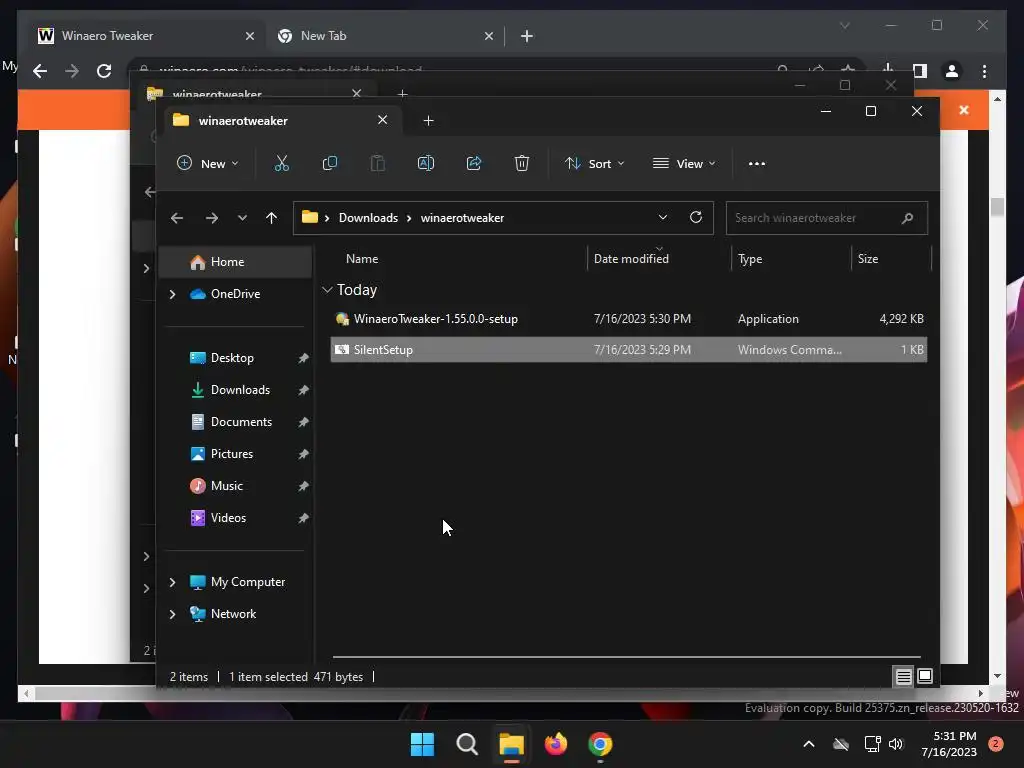Viewport: 1024px width, 768px height.
Task: Go back in the Chrome window
Action: point(40,71)
